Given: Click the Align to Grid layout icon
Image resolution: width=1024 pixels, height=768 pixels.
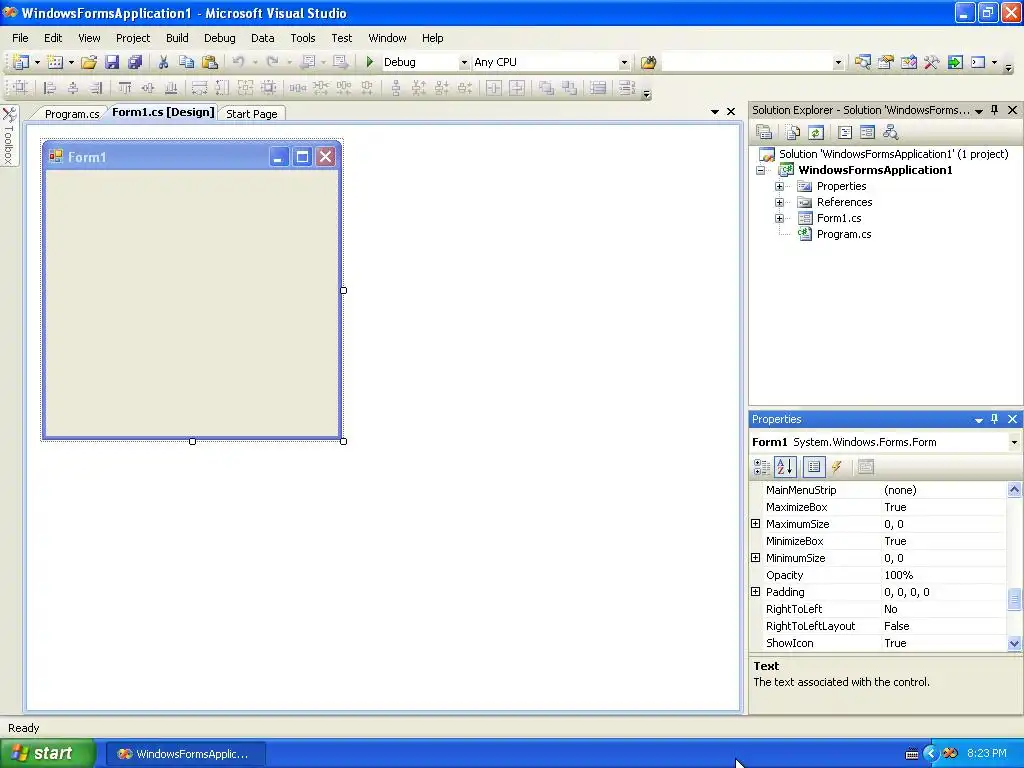Looking at the screenshot, I should pyautogui.click(x=20, y=88).
